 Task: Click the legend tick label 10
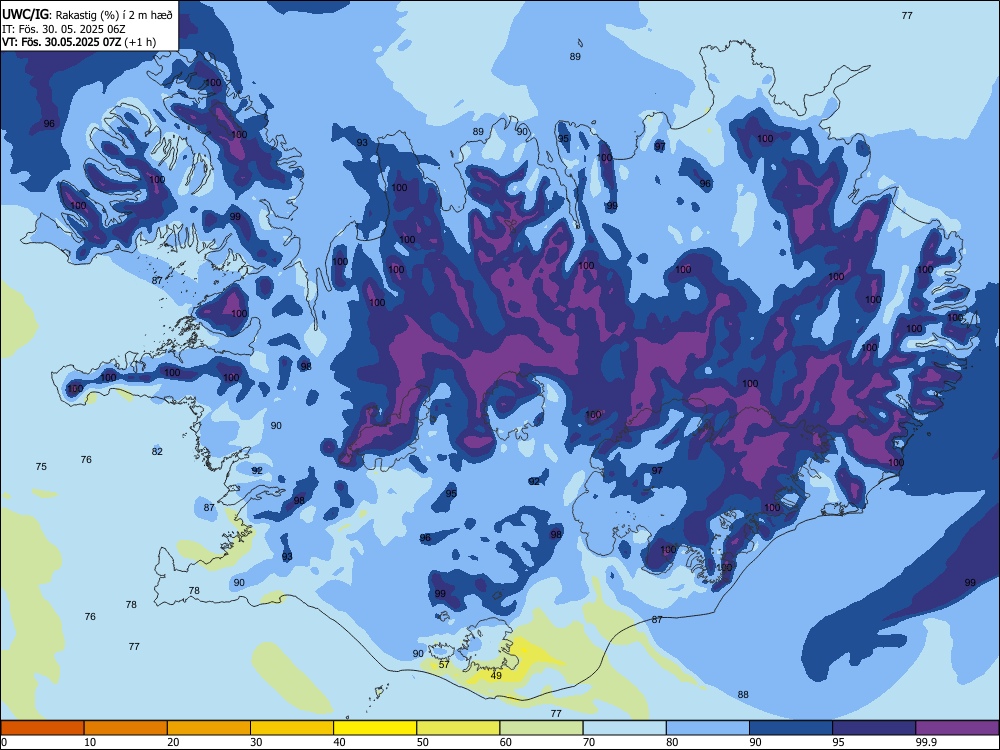91,742
